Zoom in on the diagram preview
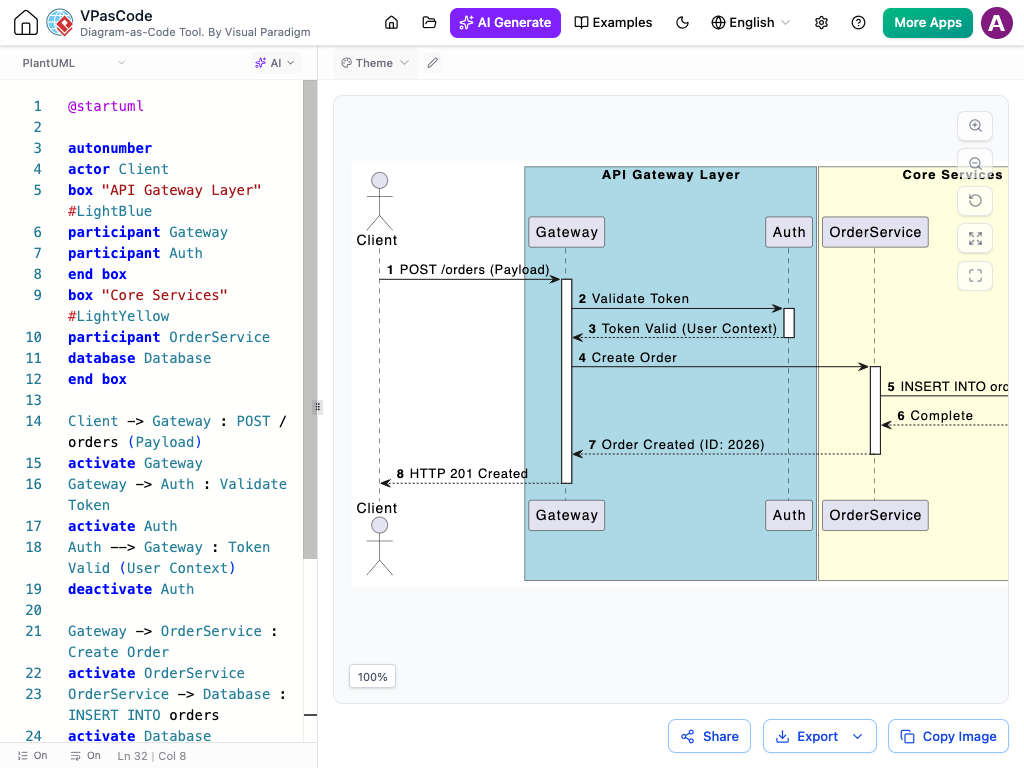Image resolution: width=1024 pixels, height=768 pixels. coord(975,126)
